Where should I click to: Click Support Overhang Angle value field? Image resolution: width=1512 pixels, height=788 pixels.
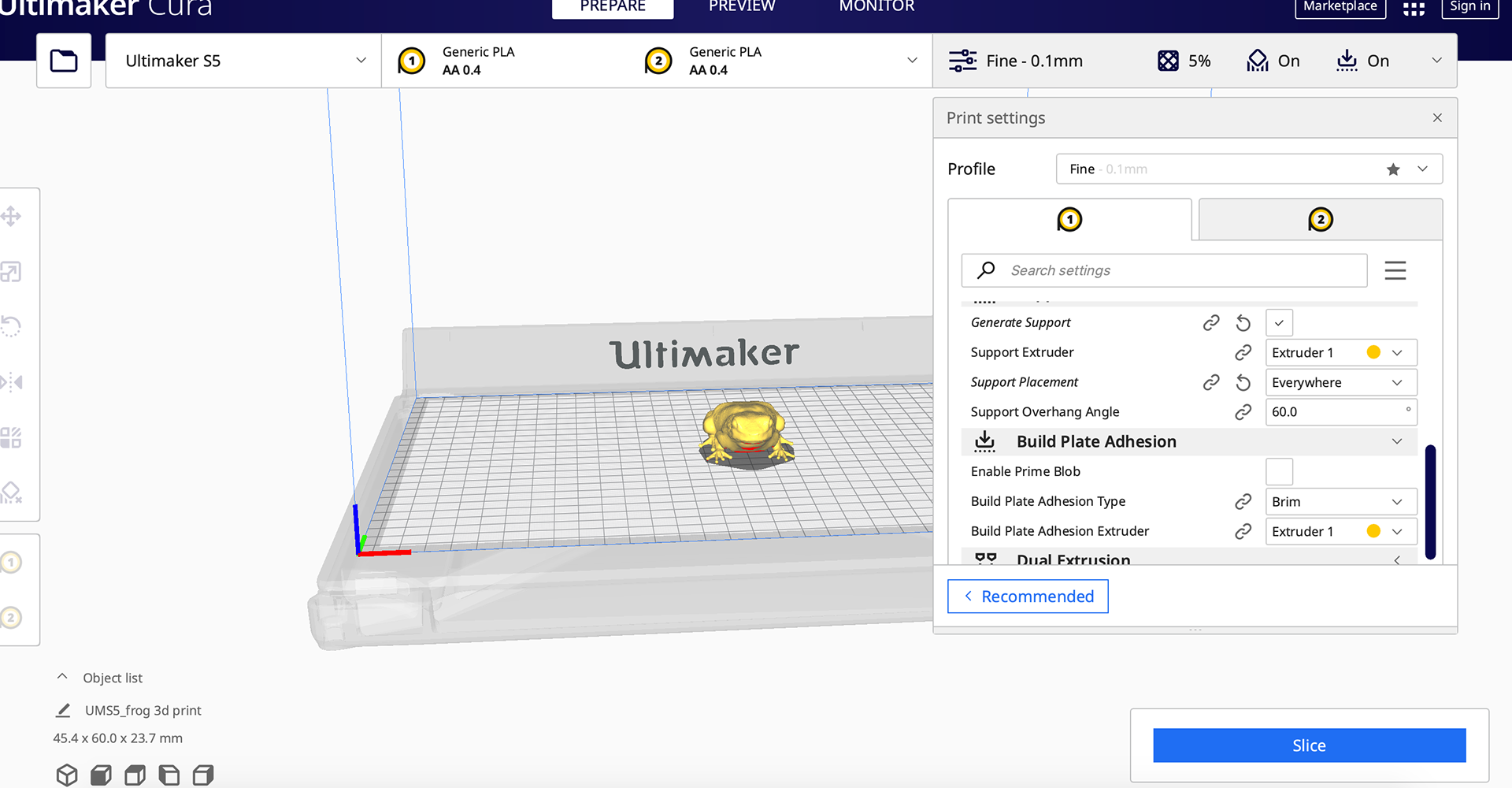click(x=1341, y=412)
